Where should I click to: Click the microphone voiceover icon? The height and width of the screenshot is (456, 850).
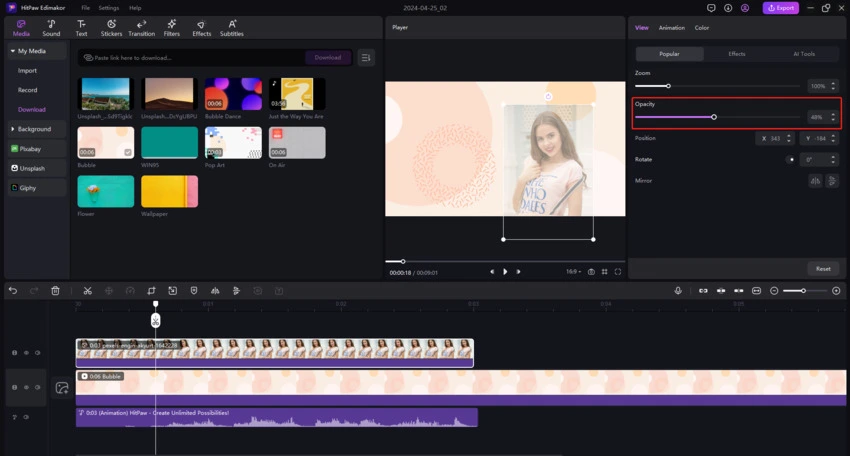coord(678,290)
